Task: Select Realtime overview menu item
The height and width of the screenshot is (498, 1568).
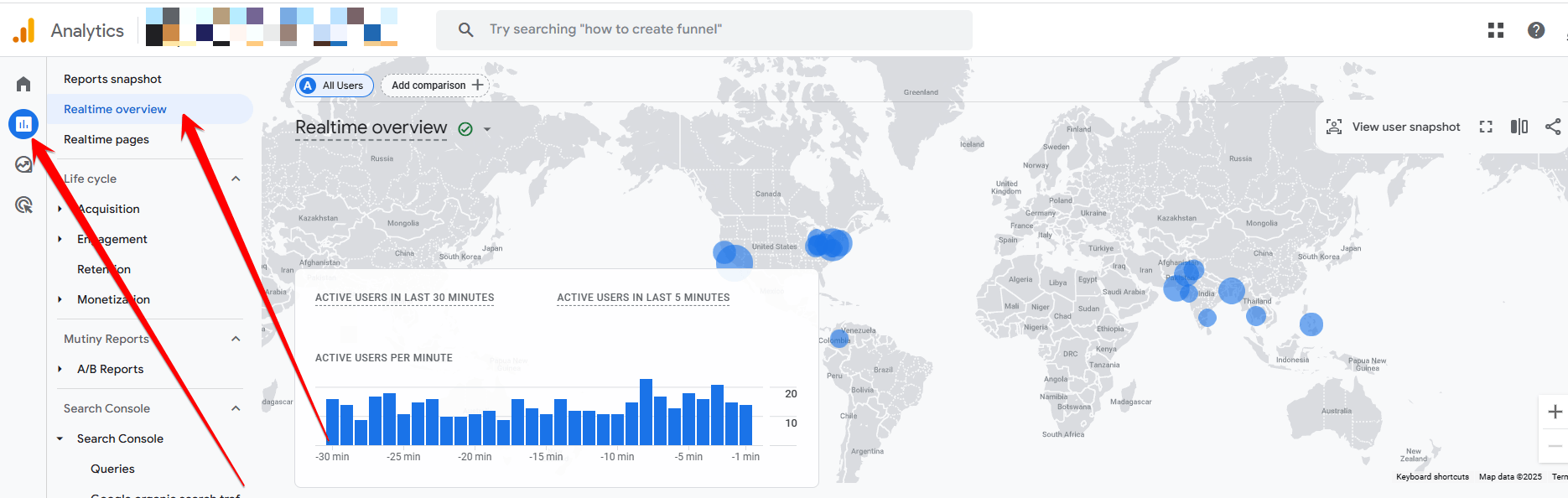Action: (x=150, y=109)
